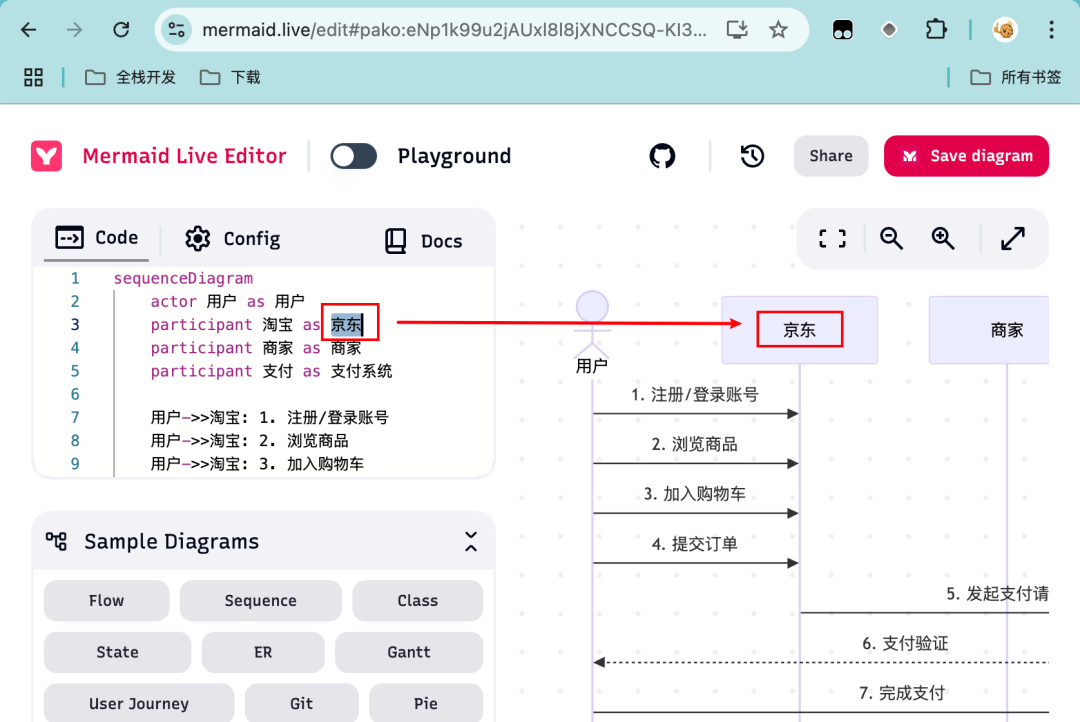Click code line '1. 注册/登录账号' in editor

click(269, 417)
